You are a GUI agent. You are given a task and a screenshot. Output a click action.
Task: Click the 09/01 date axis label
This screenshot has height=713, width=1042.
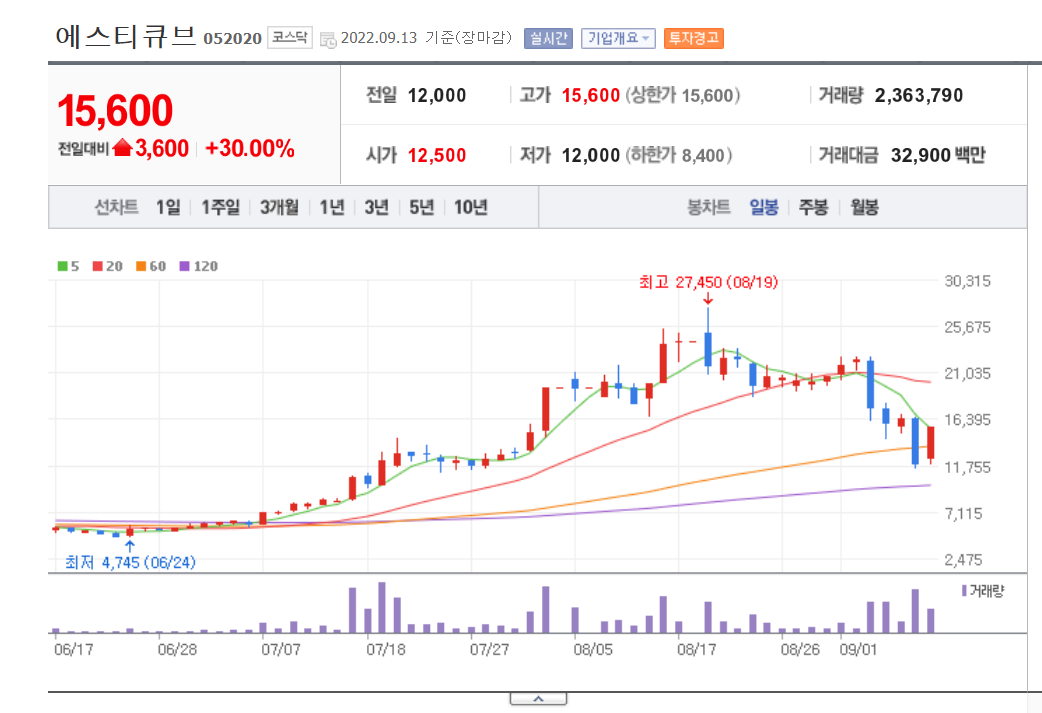[858, 649]
